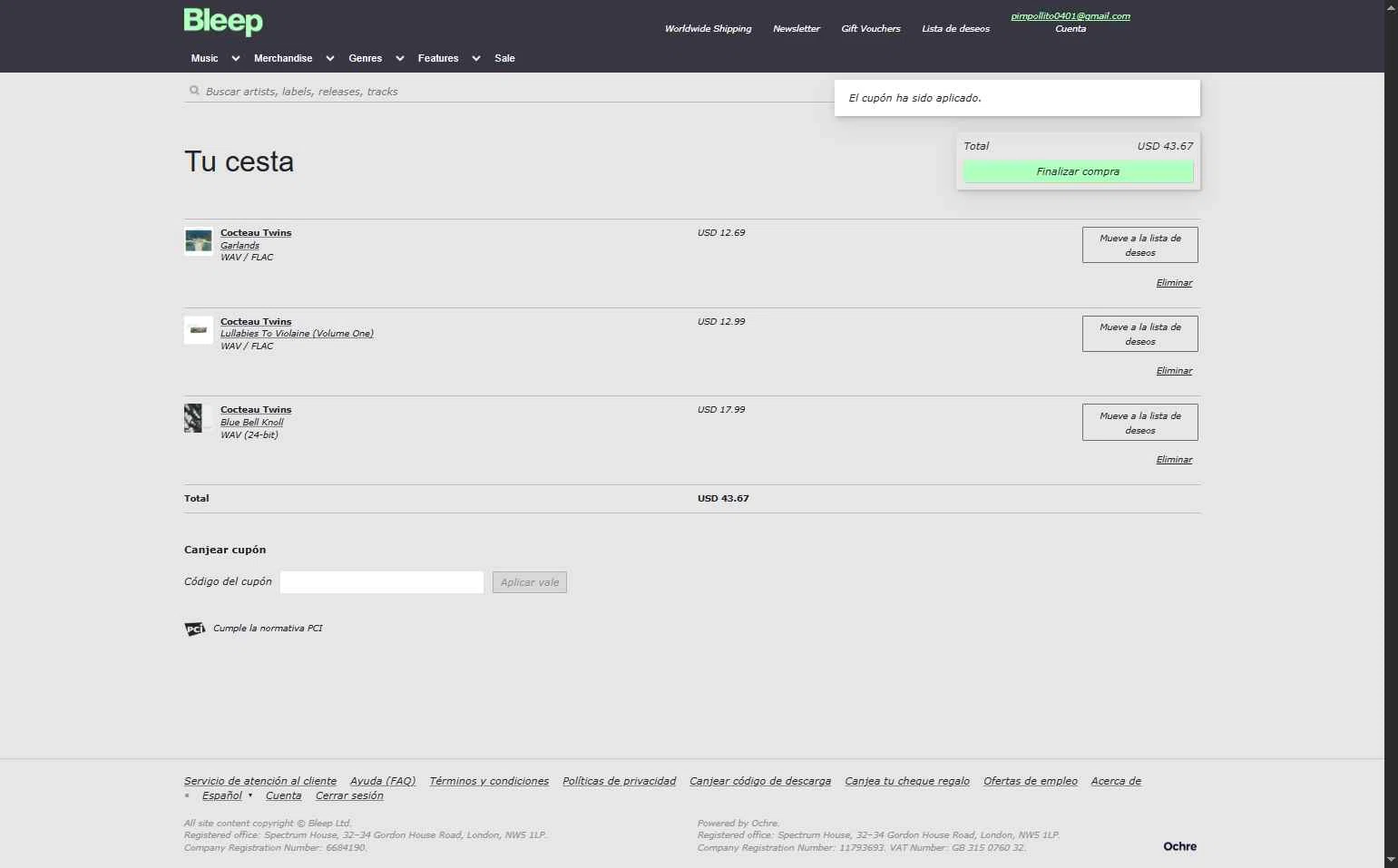
Task: Open Cuenta link in the footer
Action: click(283, 795)
